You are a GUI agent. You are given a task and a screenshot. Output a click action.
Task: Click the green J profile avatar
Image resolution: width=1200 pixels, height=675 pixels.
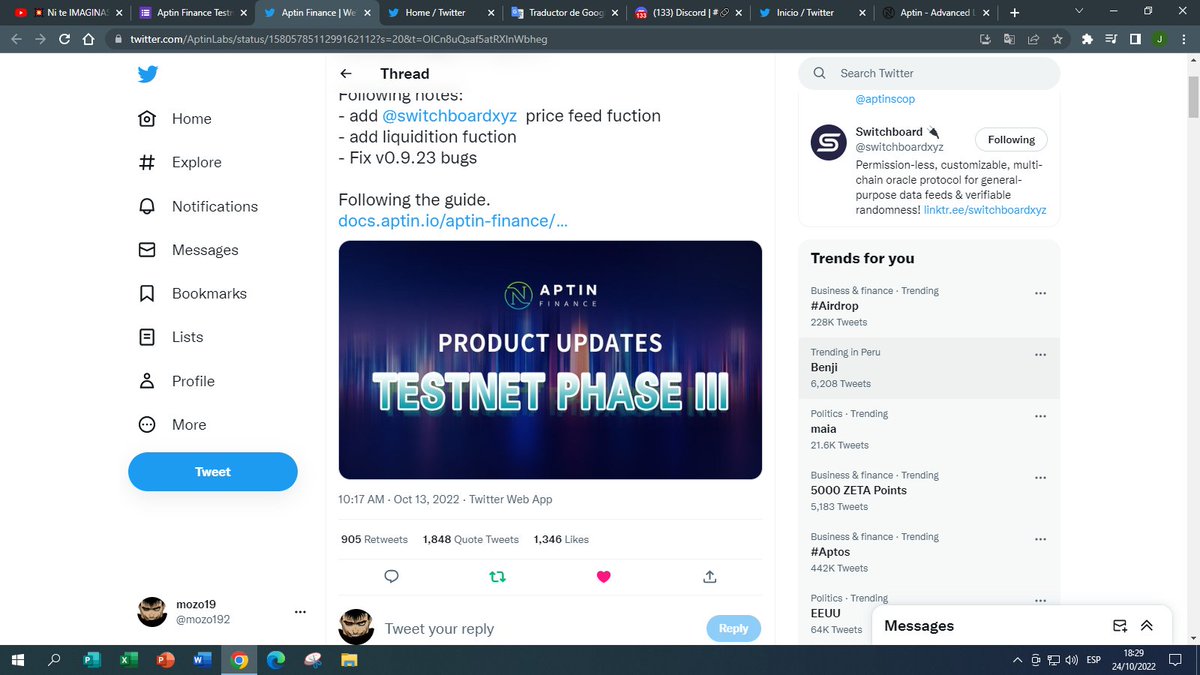click(x=1159, y=40)
